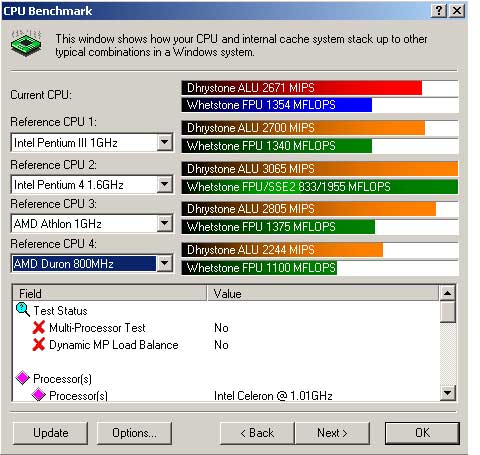Screen dimensions: 480x455
Task: Click red X icon beside Multi-Processor Test
Action: (x=39, y=327)
